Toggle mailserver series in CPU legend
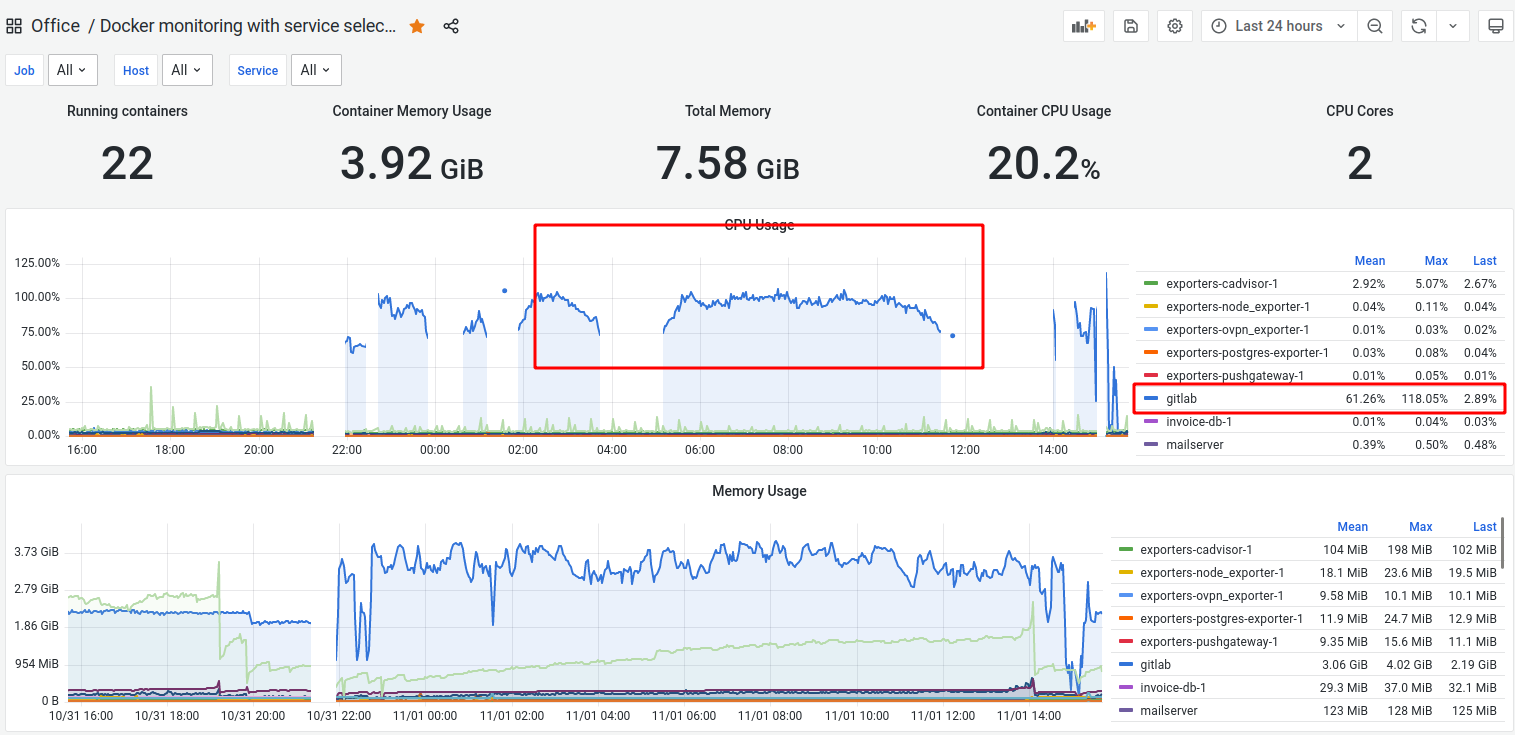This screenshot has width=1515, height=735. (1194, 444)
